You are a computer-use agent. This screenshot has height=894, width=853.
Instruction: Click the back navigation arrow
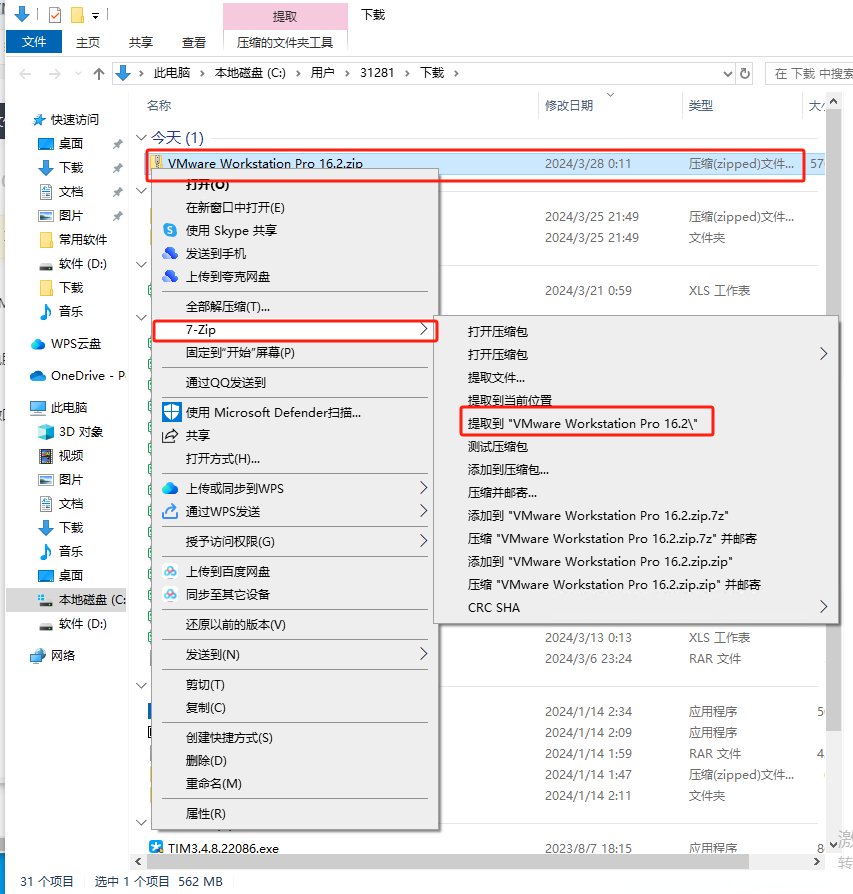(25, 74)
